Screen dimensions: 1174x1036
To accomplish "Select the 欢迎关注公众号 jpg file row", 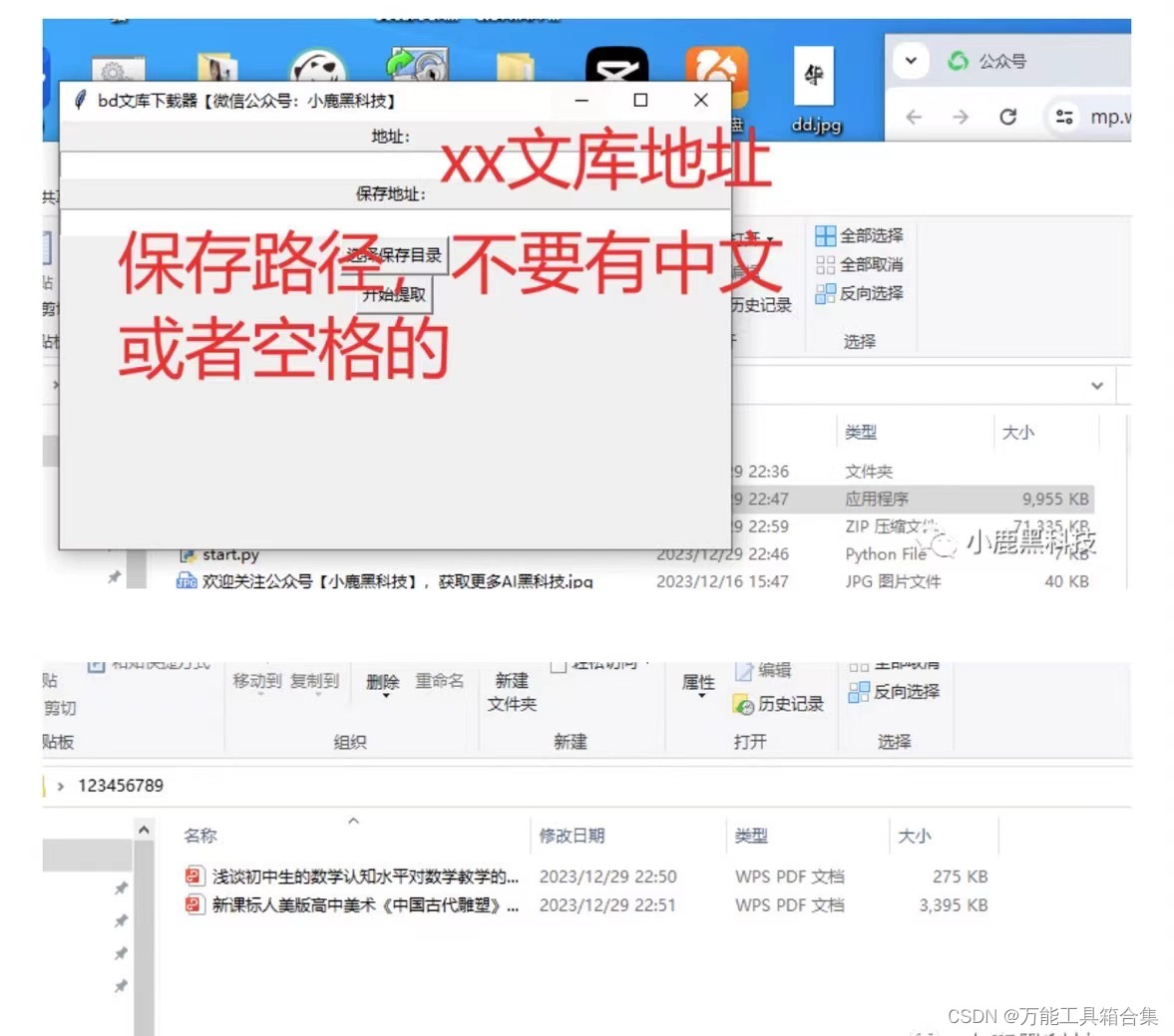I will (633, 581).
